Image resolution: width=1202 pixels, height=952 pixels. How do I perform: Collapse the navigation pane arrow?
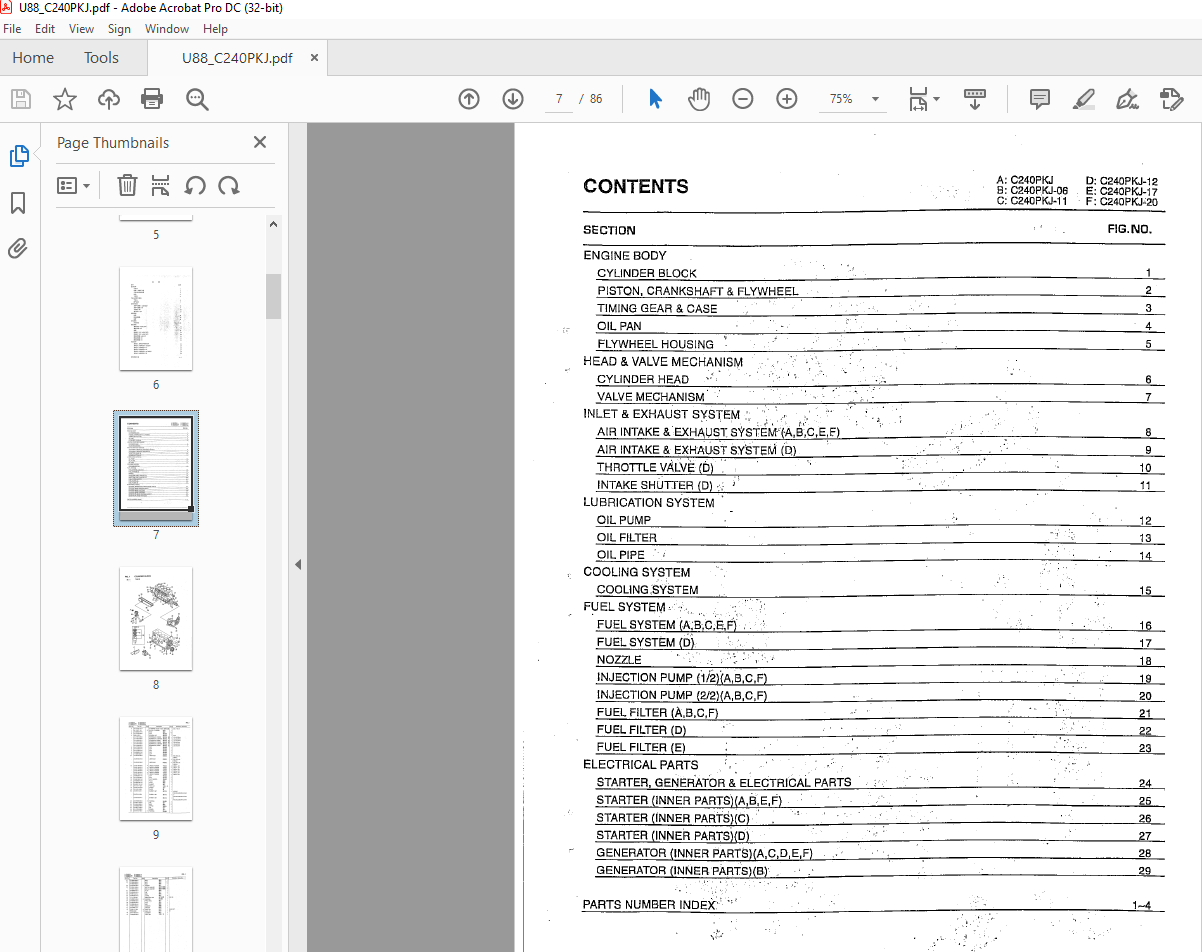click(x=298, y=565)
